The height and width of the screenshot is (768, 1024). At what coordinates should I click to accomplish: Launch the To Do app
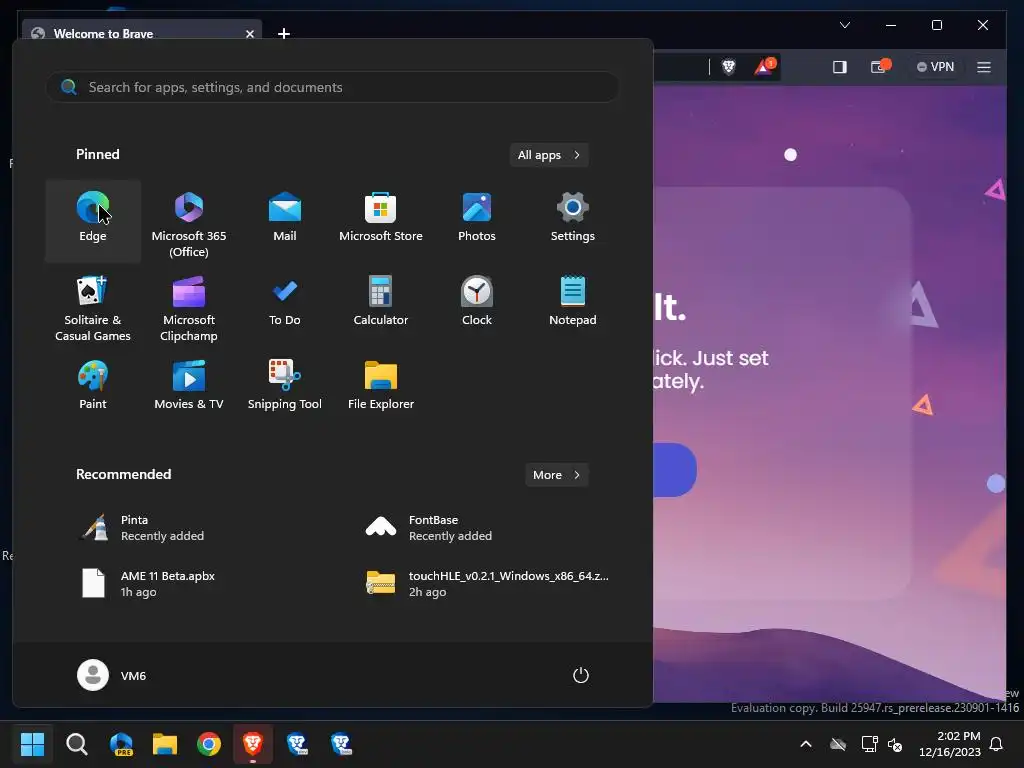pyautogui.click(x=285, y=304)
